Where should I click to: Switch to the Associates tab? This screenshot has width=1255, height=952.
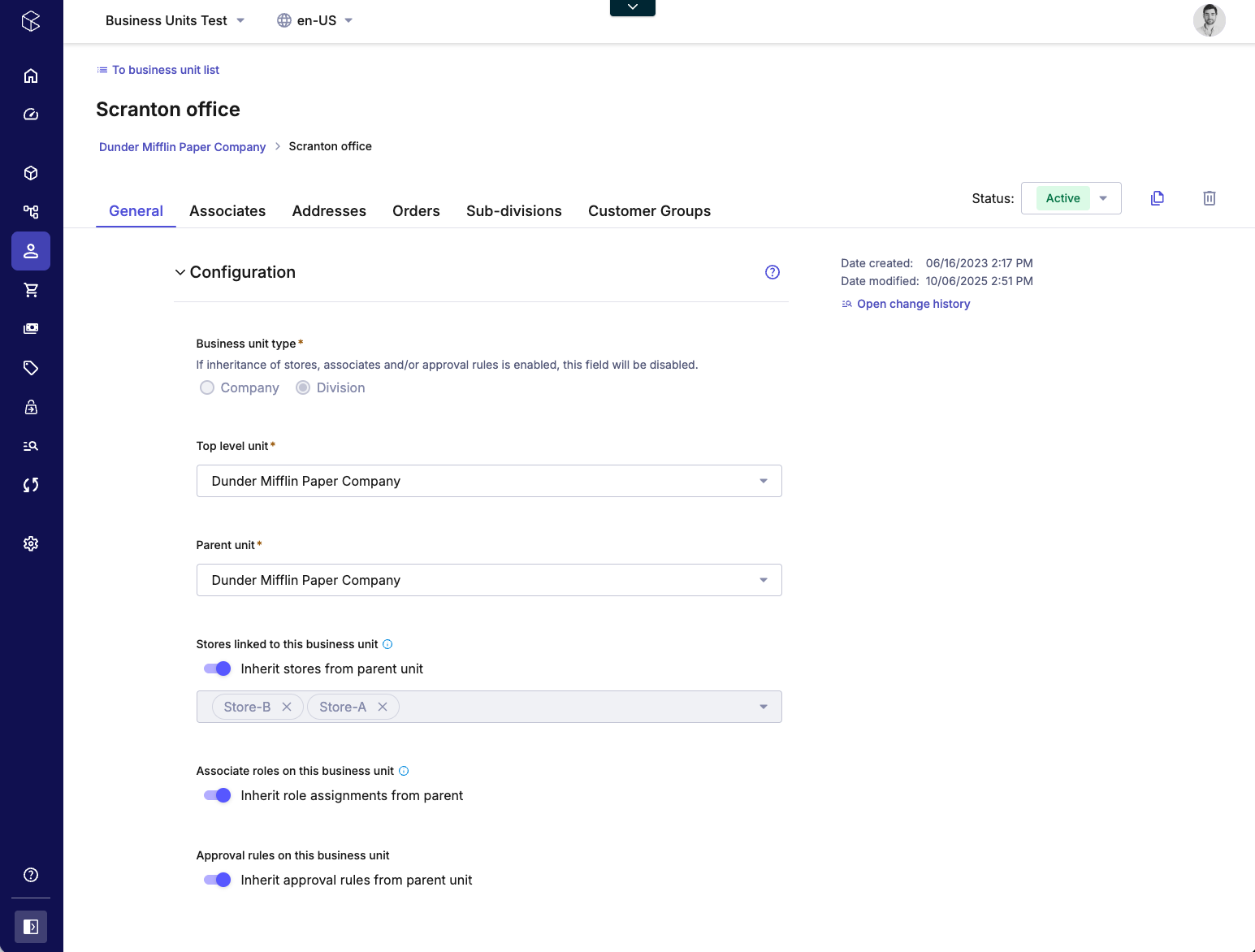(x=227, y=211)
